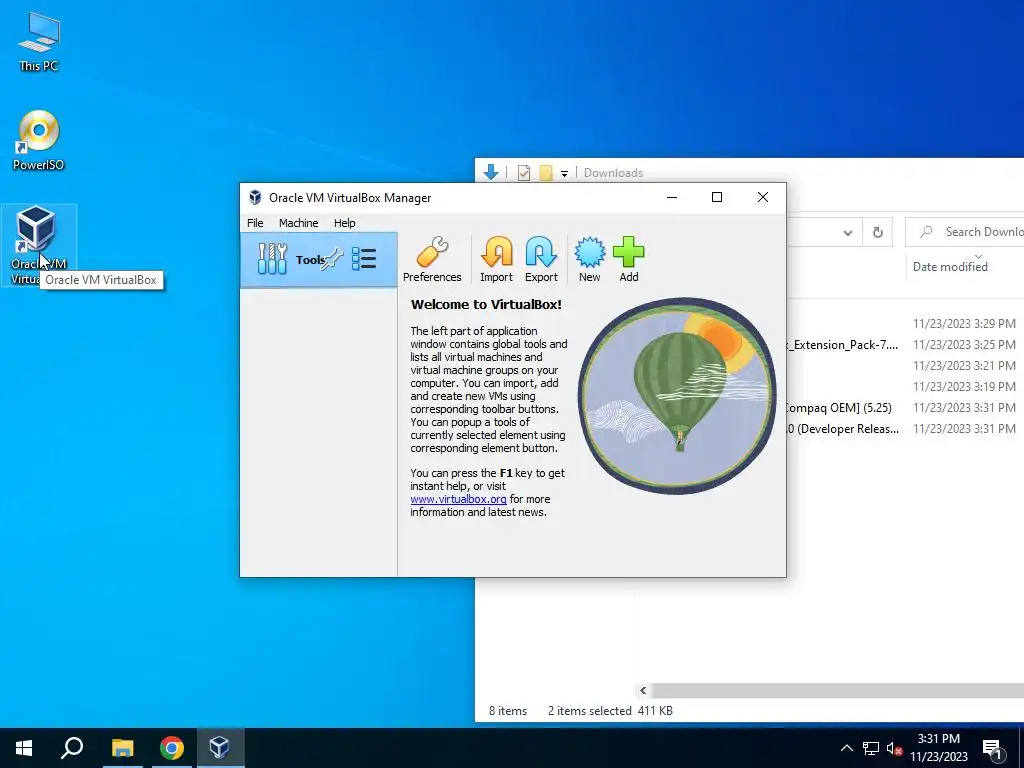Close the VirtualBox Manager window
Screen dimensions: 1024x768
click(762, 197)
